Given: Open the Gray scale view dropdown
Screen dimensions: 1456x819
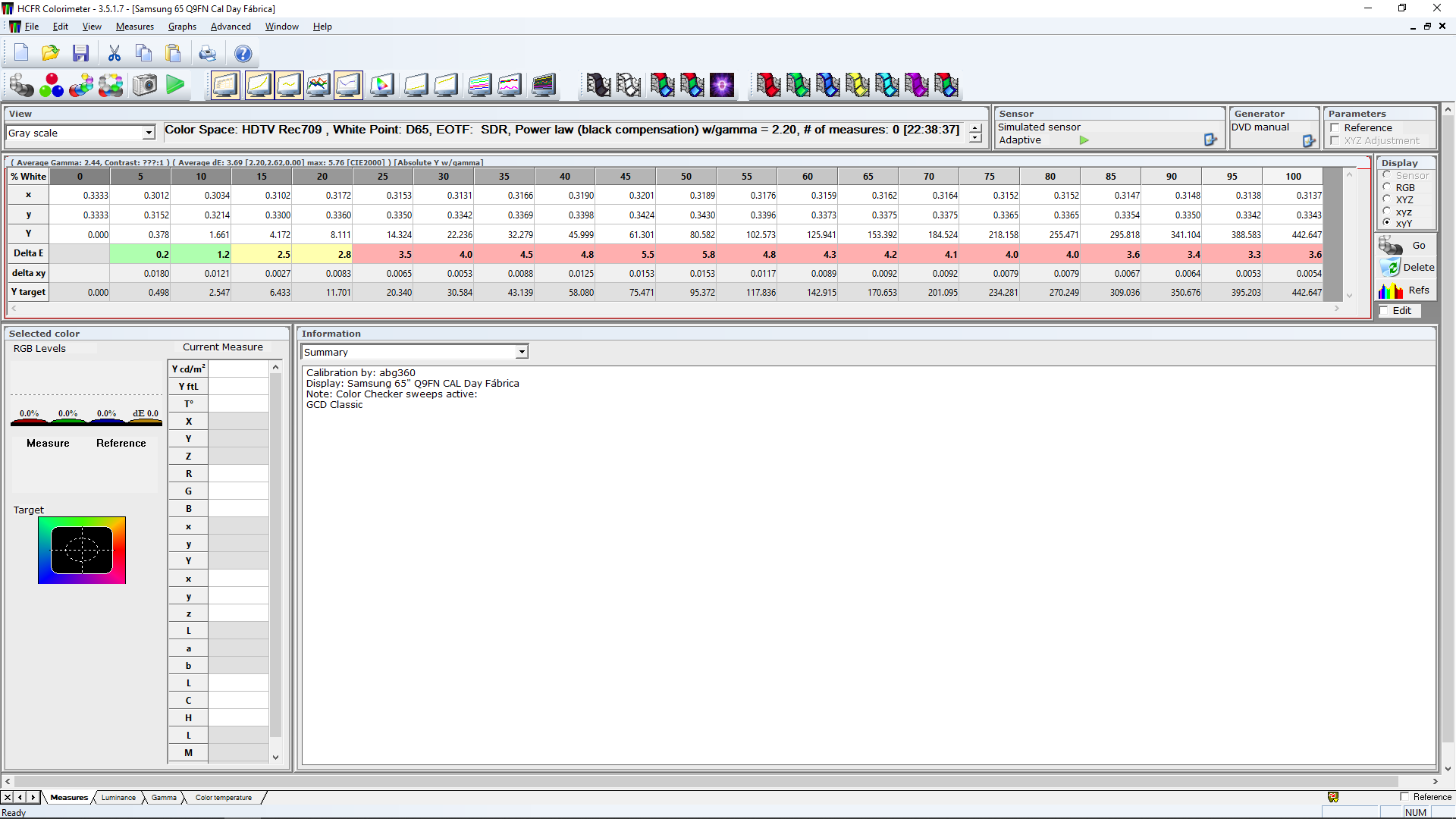Looking at the screenshot, I should point(149,133).
